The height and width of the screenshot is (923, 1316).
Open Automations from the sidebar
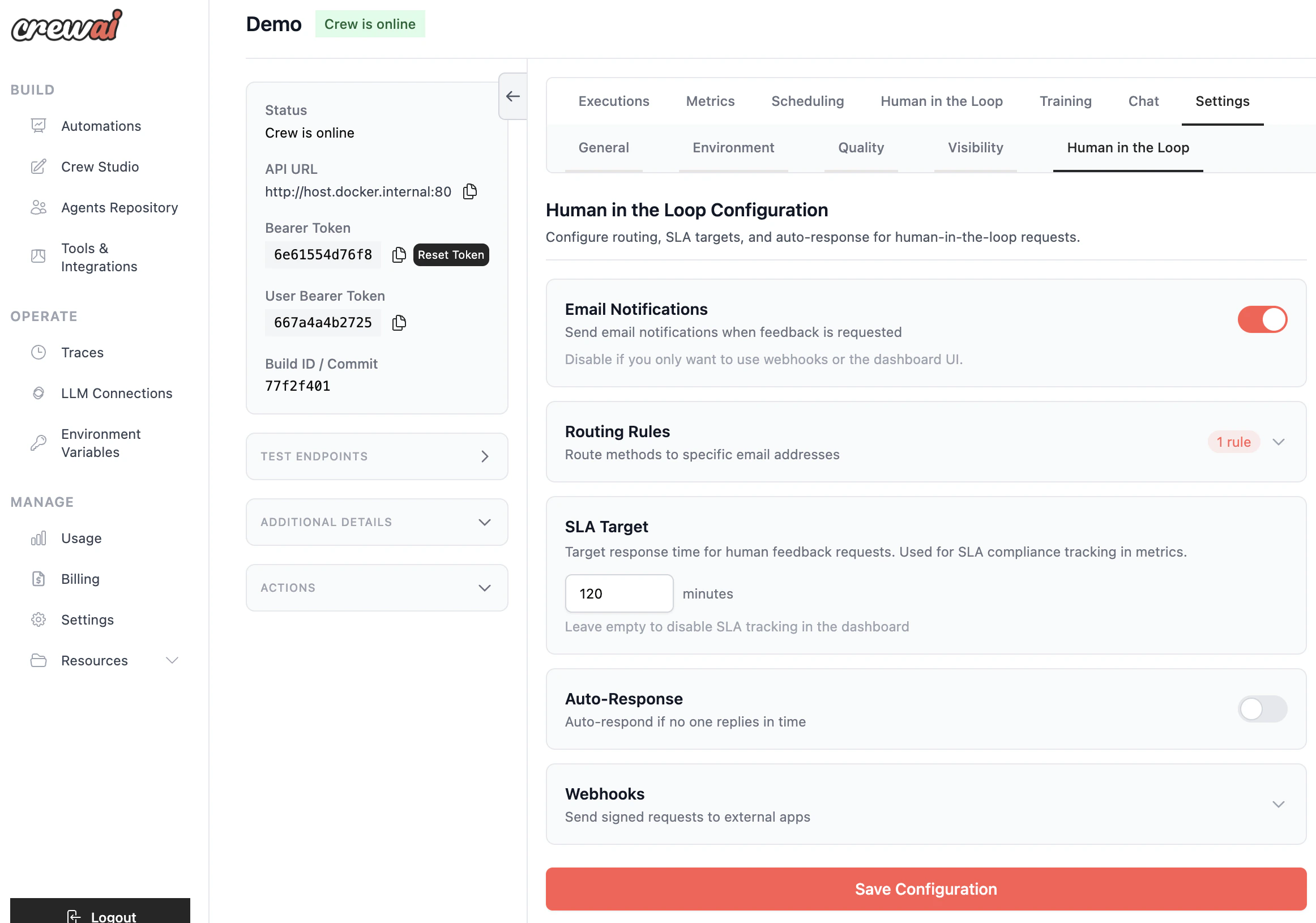coord(101,126)
